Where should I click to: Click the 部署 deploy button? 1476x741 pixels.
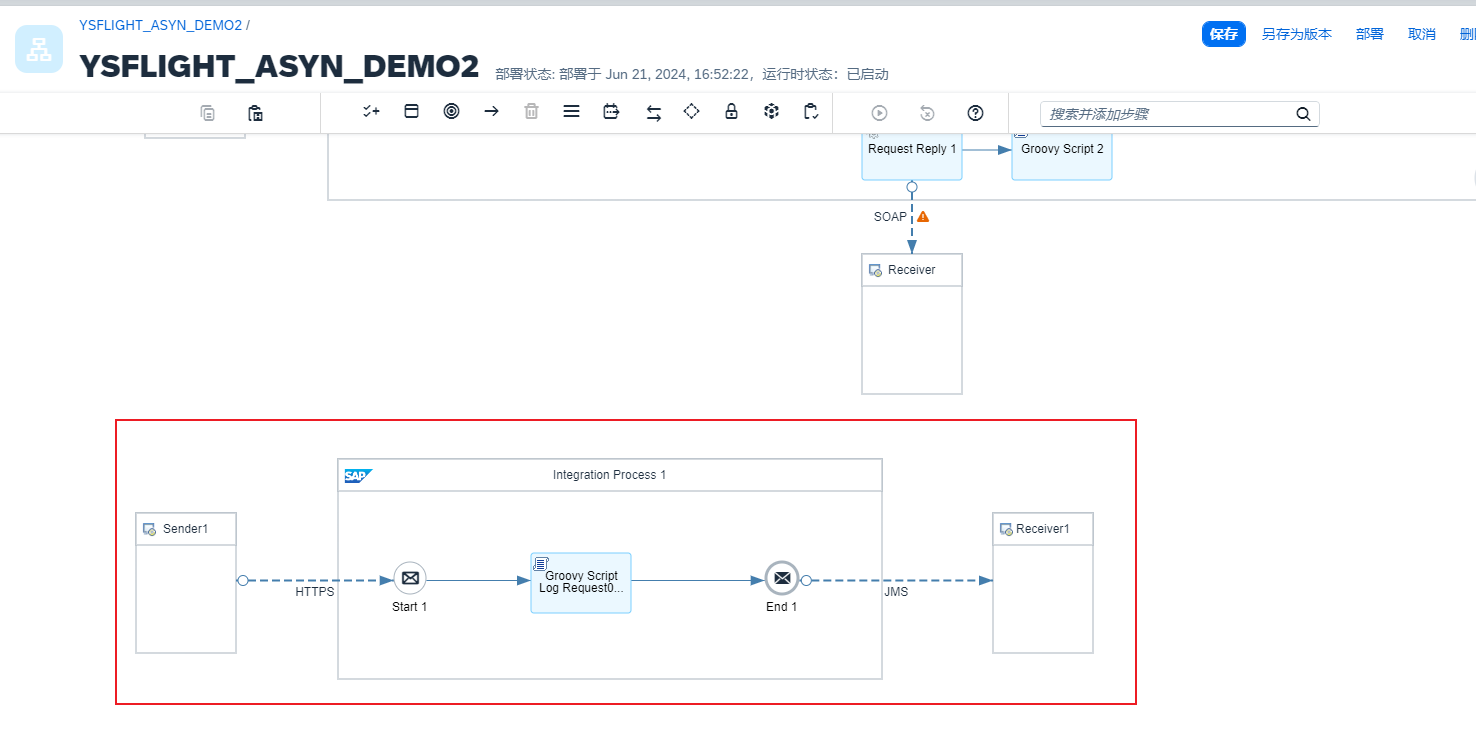(1369, 34)
